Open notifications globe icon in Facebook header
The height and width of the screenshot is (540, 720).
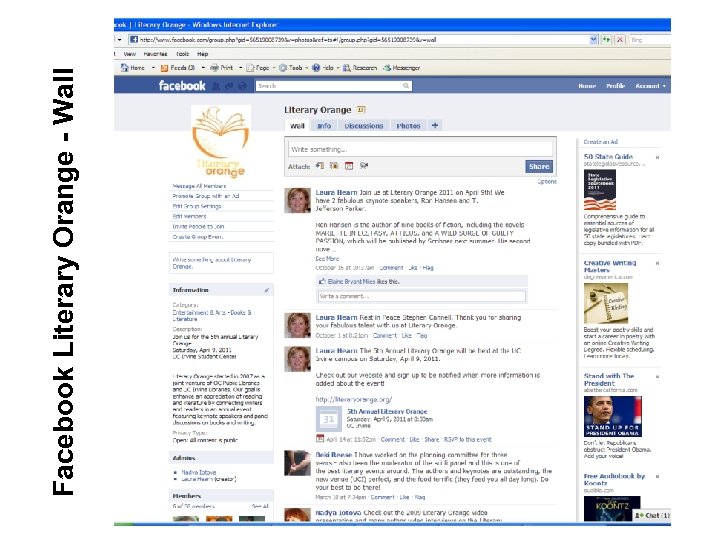[x=242, y=86]
